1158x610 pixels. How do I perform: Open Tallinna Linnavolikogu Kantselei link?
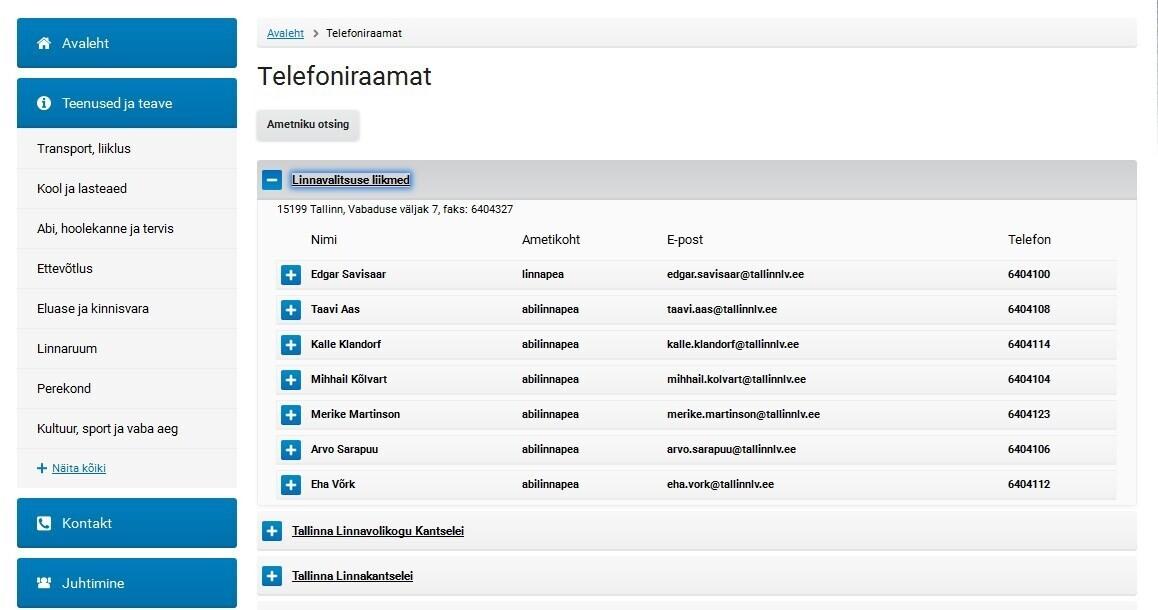pos(377,531)
